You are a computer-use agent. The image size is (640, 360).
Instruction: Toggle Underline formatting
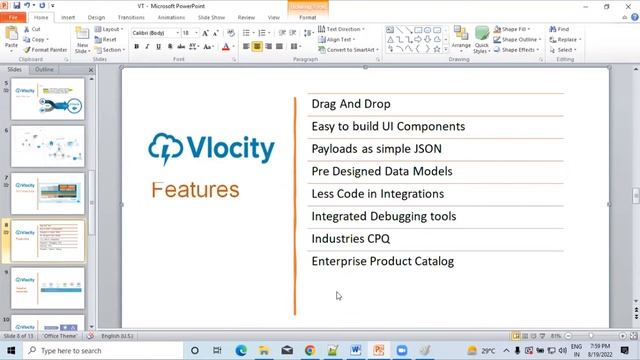158,47
